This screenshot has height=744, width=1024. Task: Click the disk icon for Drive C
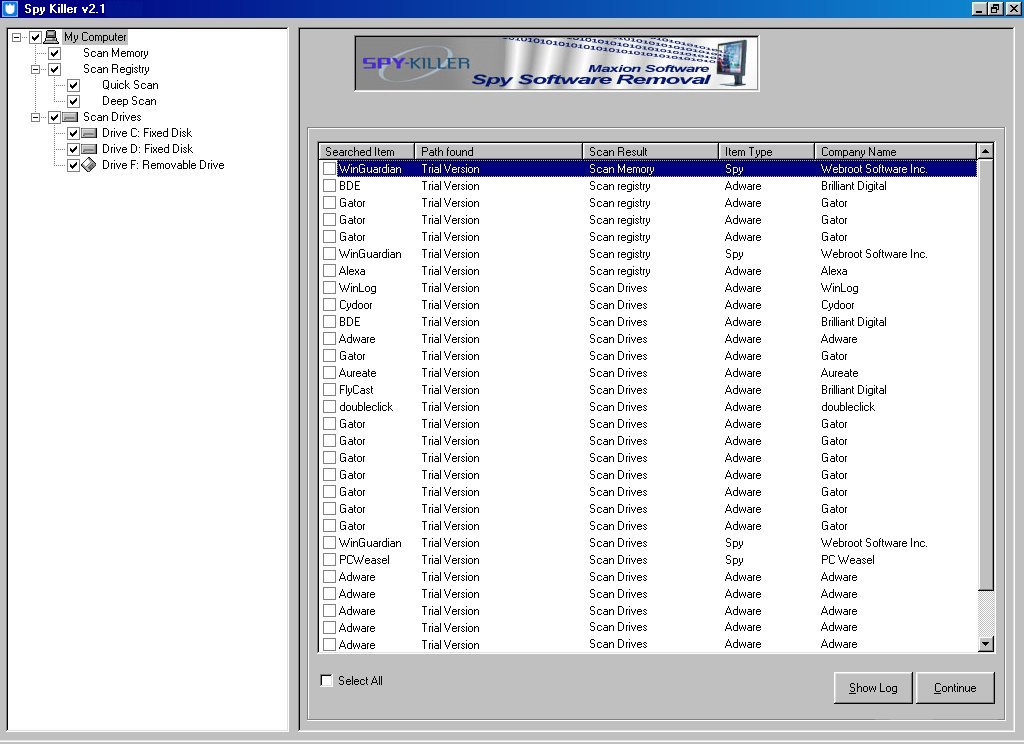click(89, 133)
